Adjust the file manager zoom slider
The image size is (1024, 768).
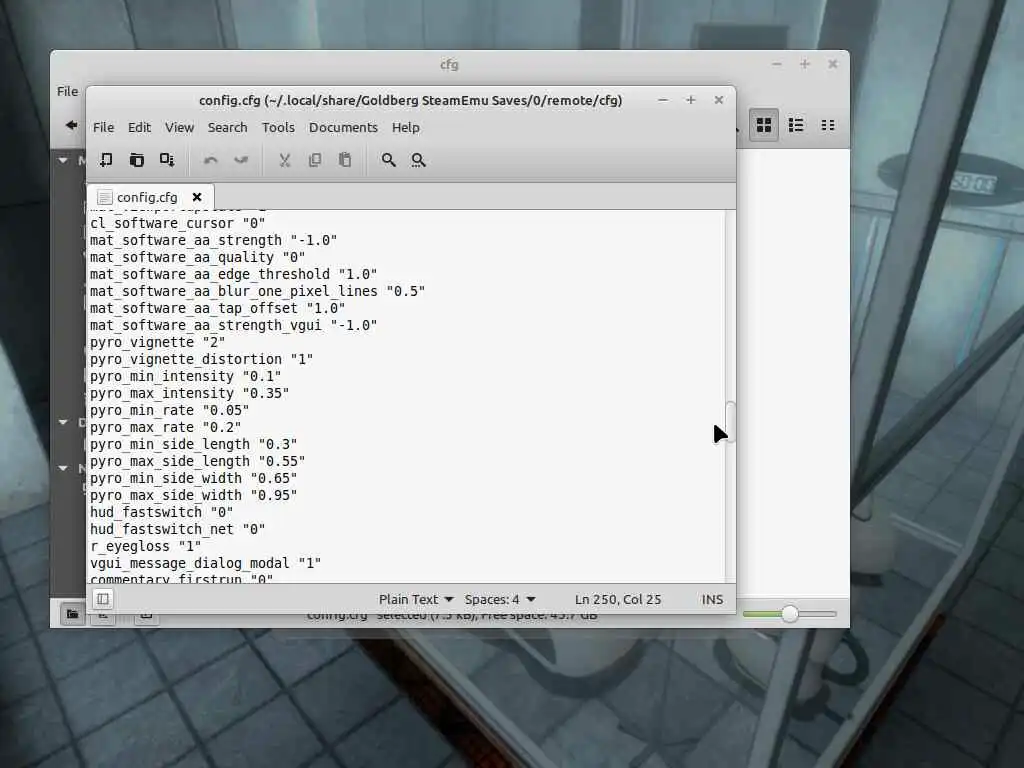pyautogui.click(x=790, y=614)
